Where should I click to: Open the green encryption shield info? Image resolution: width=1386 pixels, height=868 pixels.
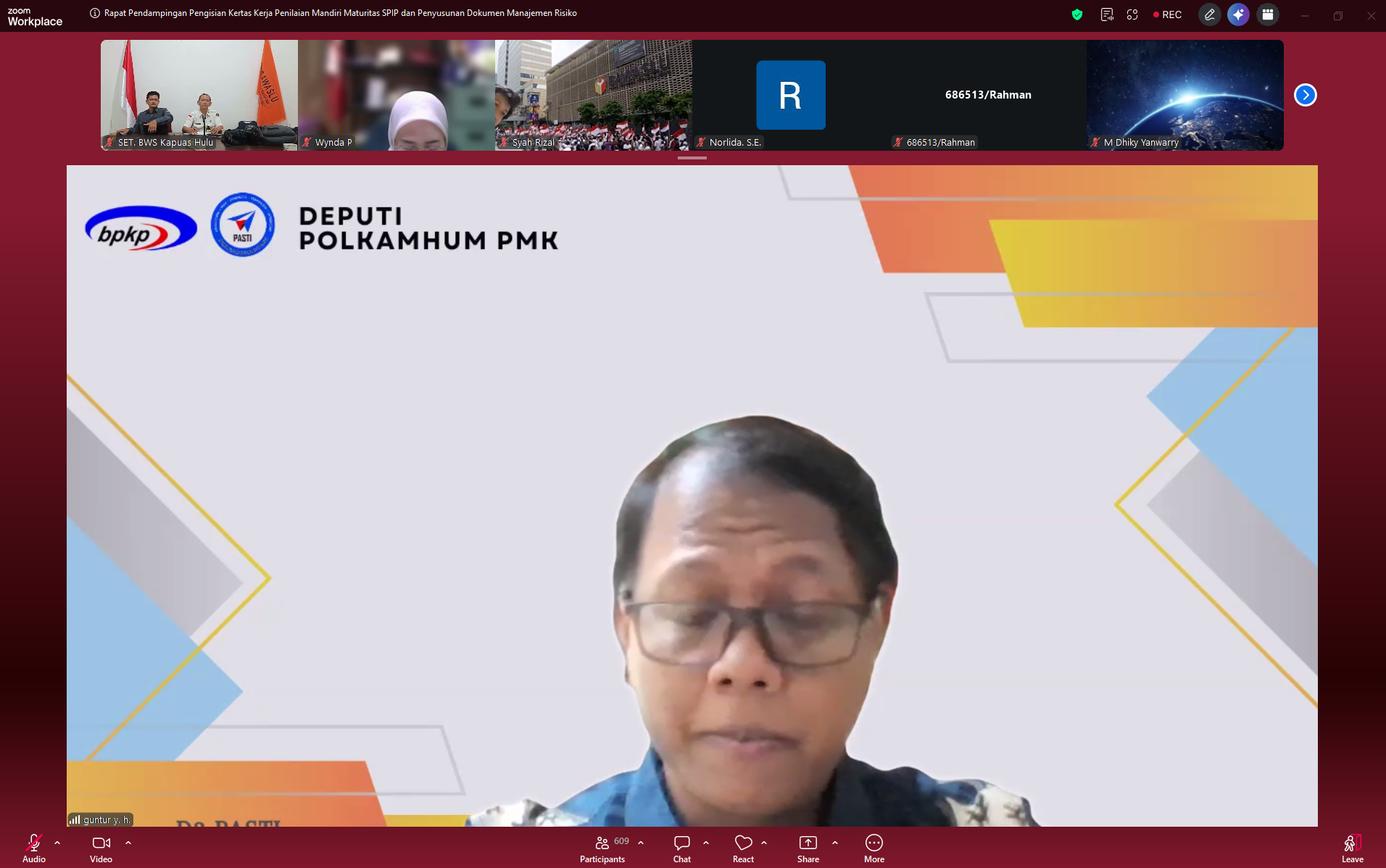(1077, 14)
